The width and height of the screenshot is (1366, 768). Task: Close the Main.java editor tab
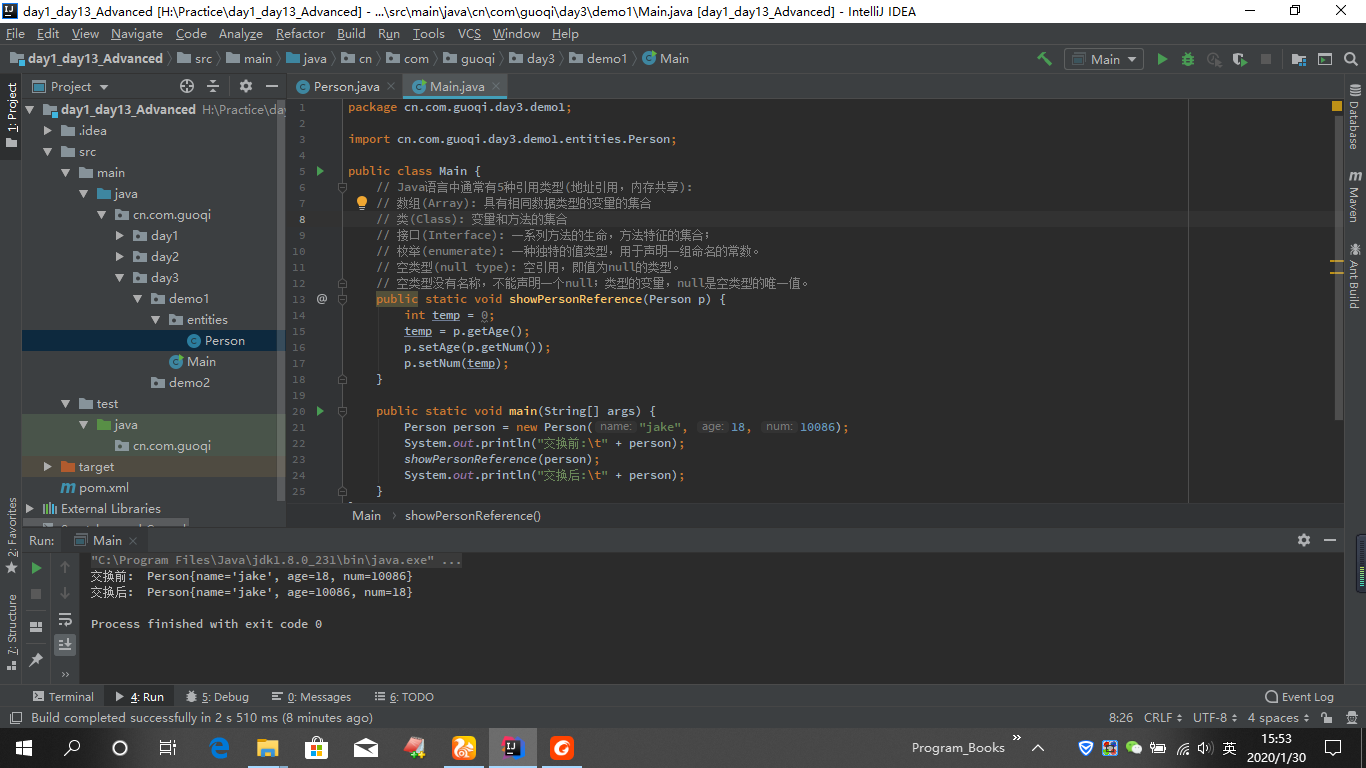[x=497, y=87]
